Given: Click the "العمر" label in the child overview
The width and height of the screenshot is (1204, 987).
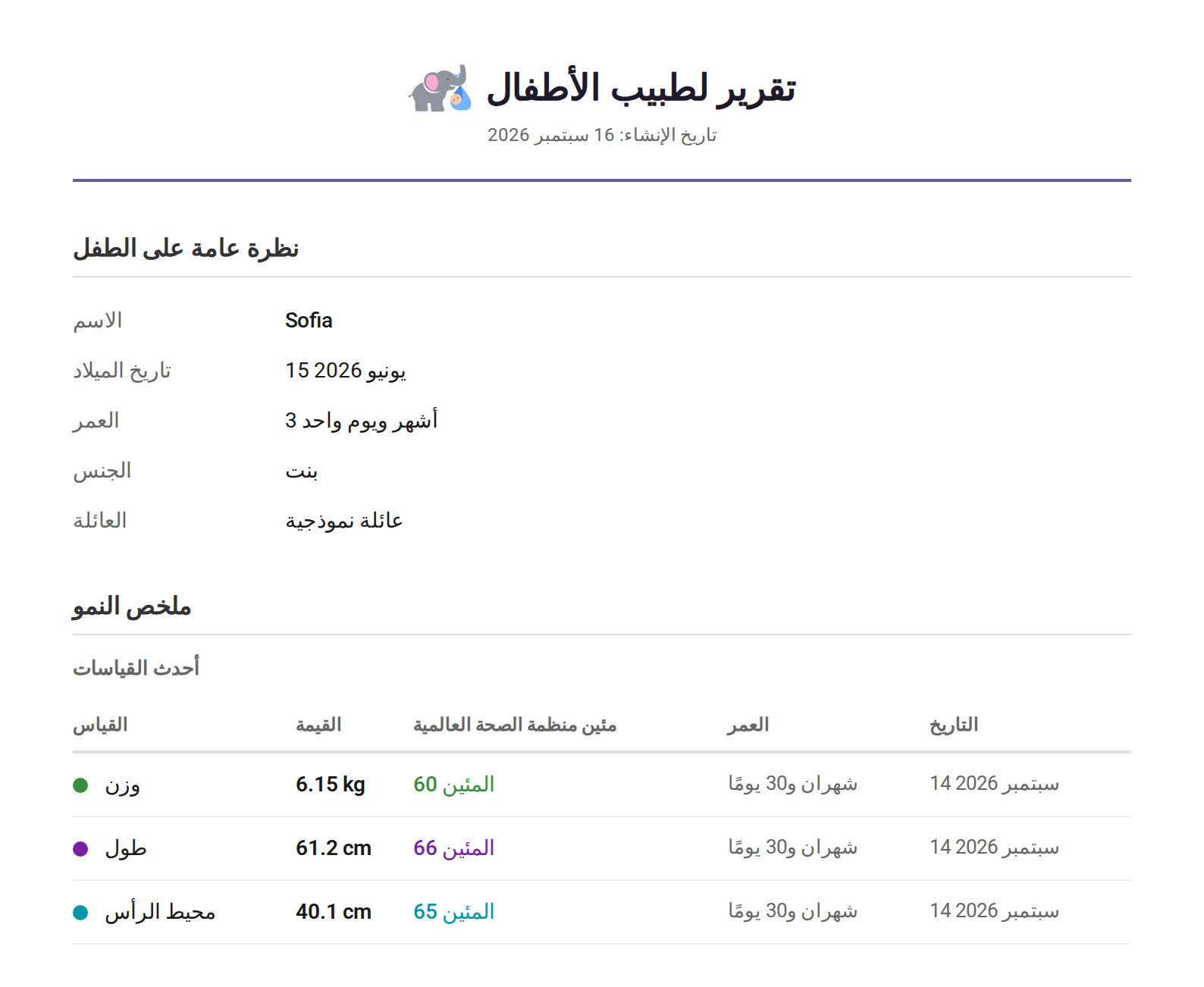Looking at the screenshot, I should (x=96, y=421).
